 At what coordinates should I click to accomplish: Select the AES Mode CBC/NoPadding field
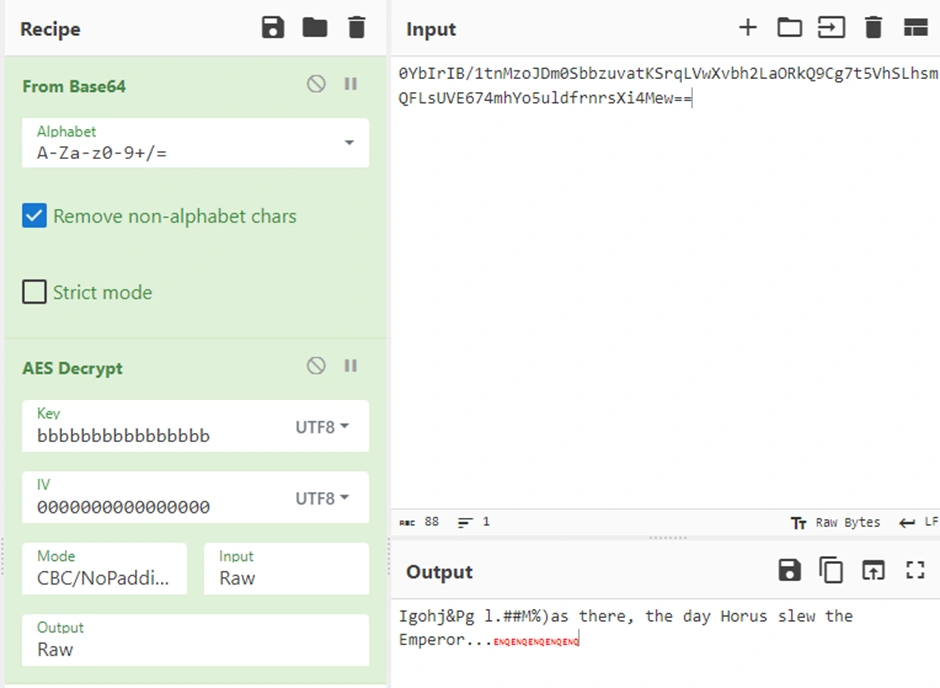coord(105,568)
